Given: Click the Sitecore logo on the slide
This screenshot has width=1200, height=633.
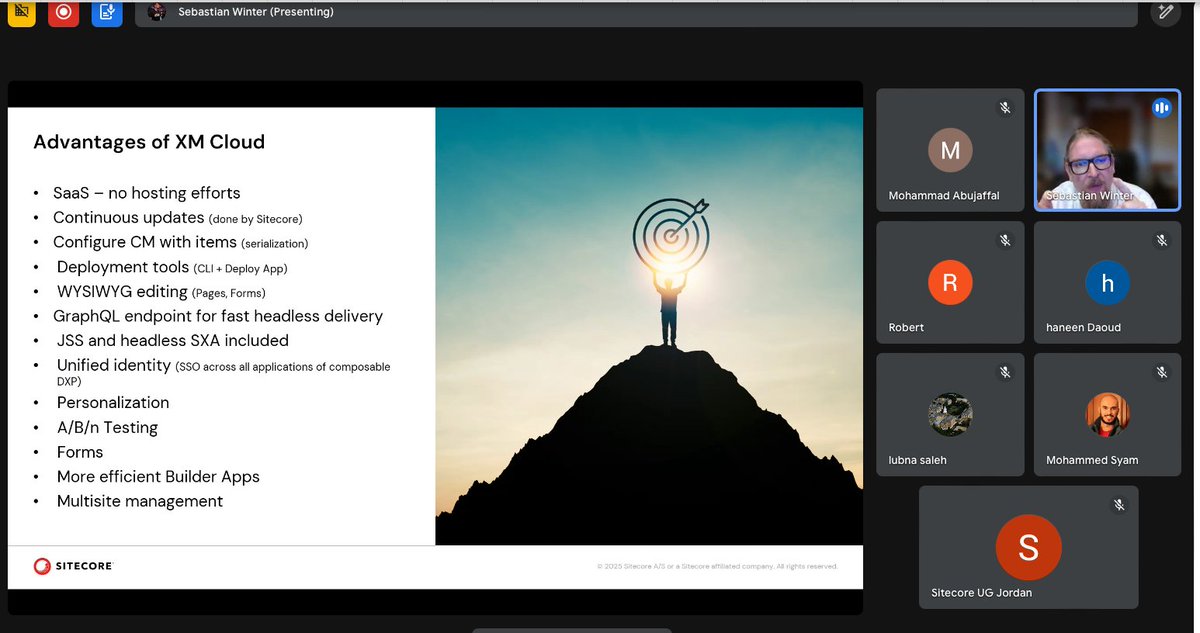Looking at the screenshot, I should pos(73,566).
